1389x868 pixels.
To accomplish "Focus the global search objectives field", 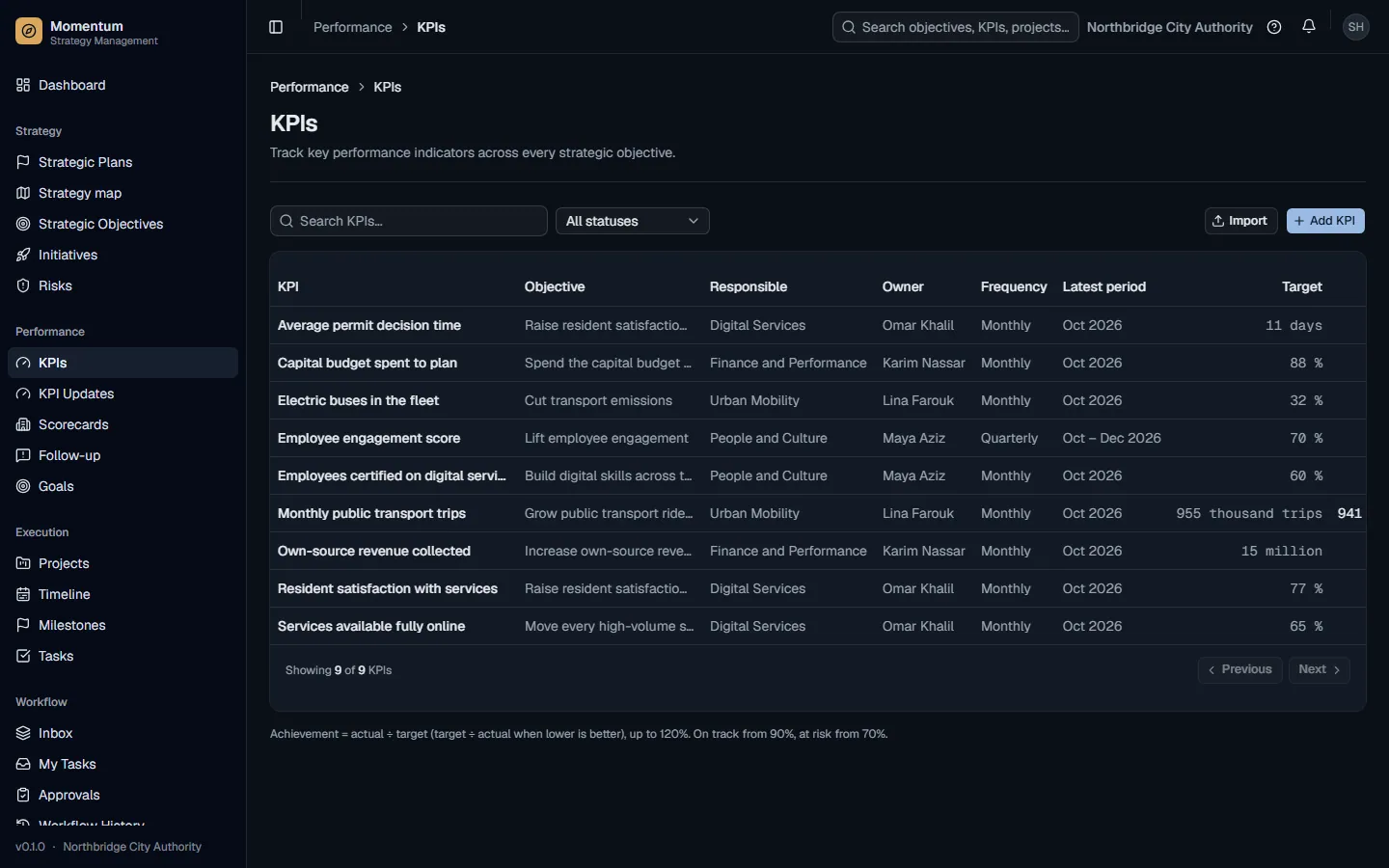I will click(955, 27).
